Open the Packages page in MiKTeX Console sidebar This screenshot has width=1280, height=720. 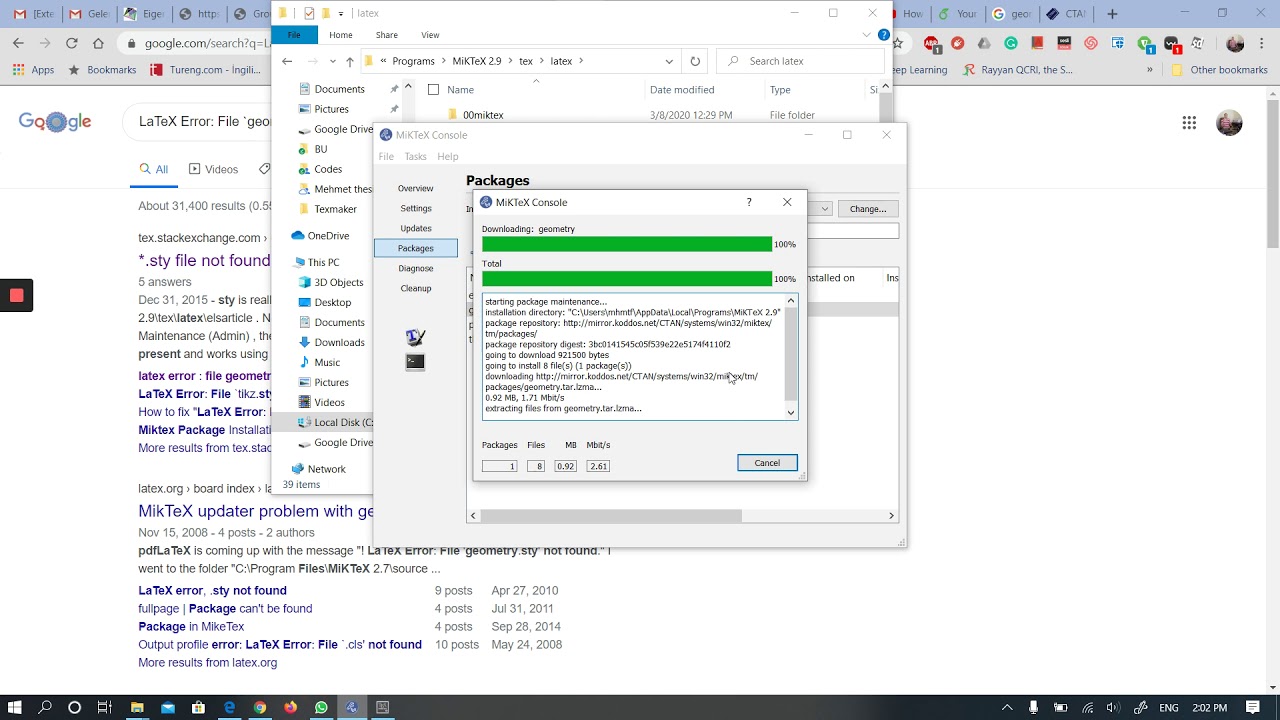pyautogui.click(x=415, y=248)
